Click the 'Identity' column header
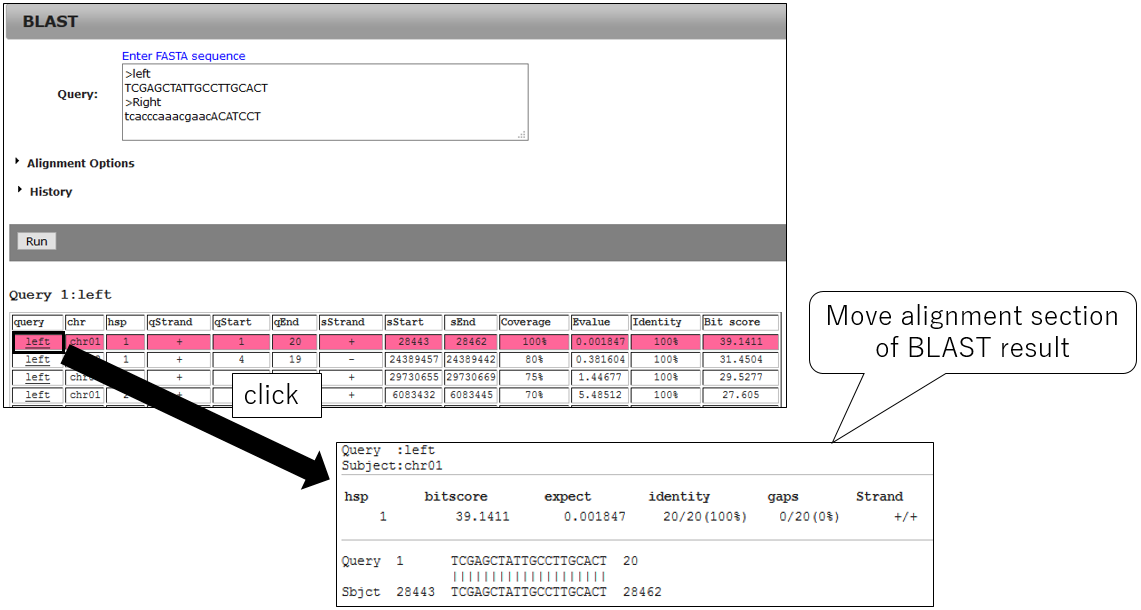Viewport: 1141px width, 610px height. pos(665,322)
